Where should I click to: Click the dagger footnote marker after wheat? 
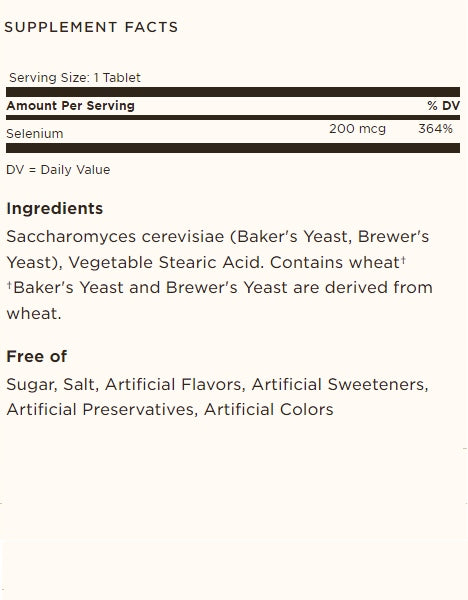coord(403,260)
